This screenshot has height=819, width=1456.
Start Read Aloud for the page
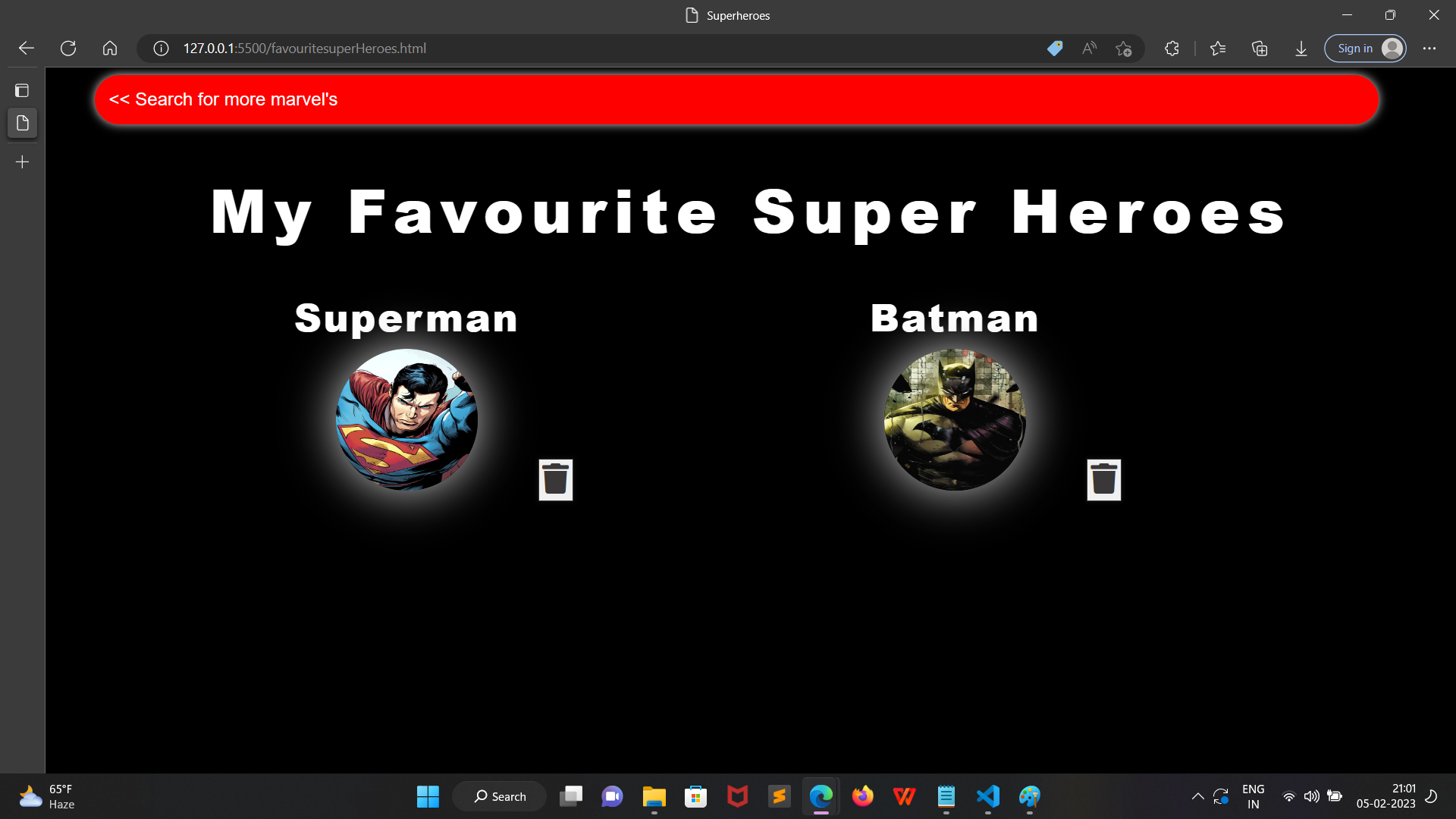tap(1089, 48)
